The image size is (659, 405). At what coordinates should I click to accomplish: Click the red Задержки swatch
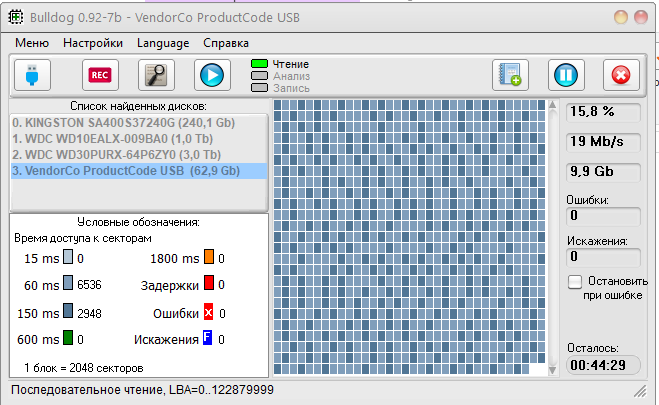[x=209, y=283]
